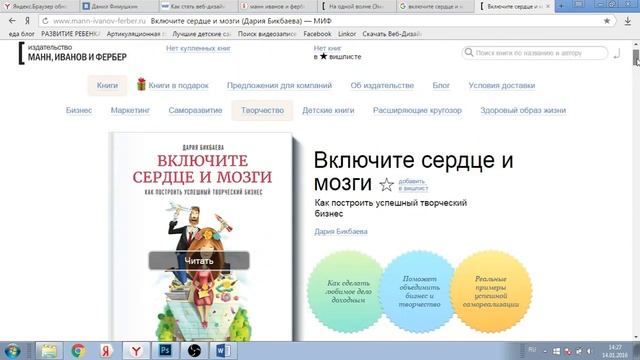Select the Саморазвитие category
Image resolution: width=640 pixels, height=360 pixels.
pos(195,110)
